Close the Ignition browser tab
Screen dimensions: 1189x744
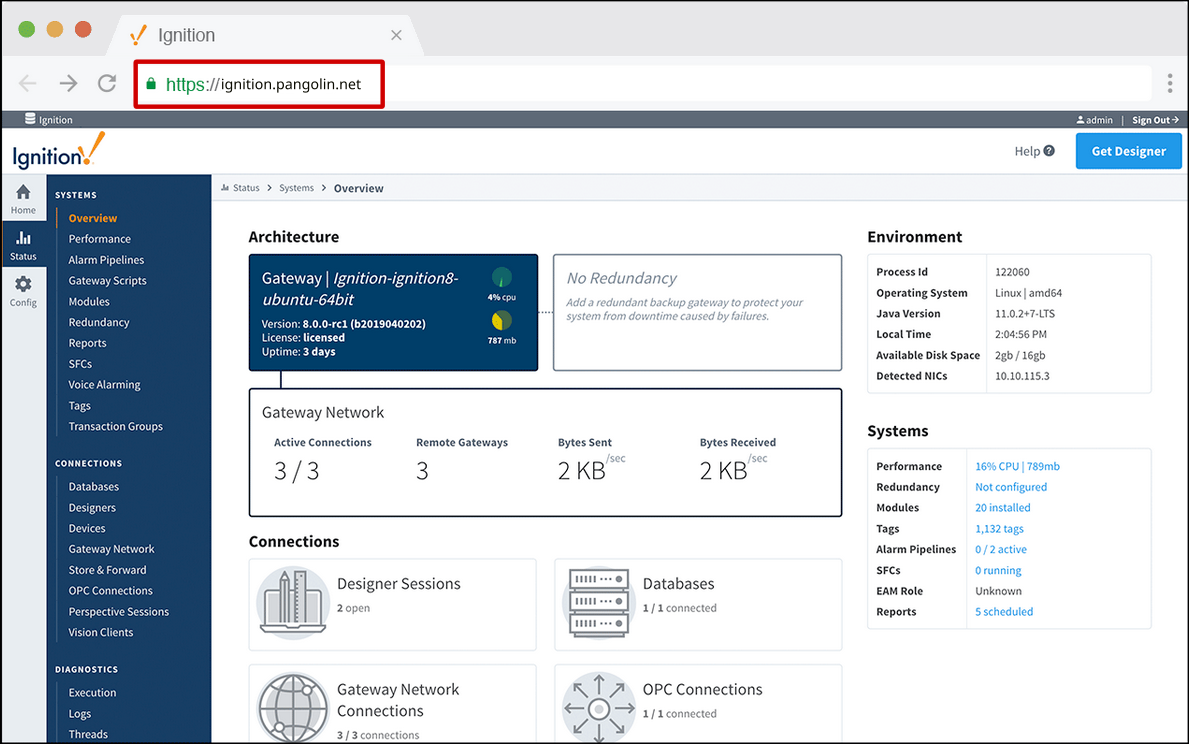[396, 35]
